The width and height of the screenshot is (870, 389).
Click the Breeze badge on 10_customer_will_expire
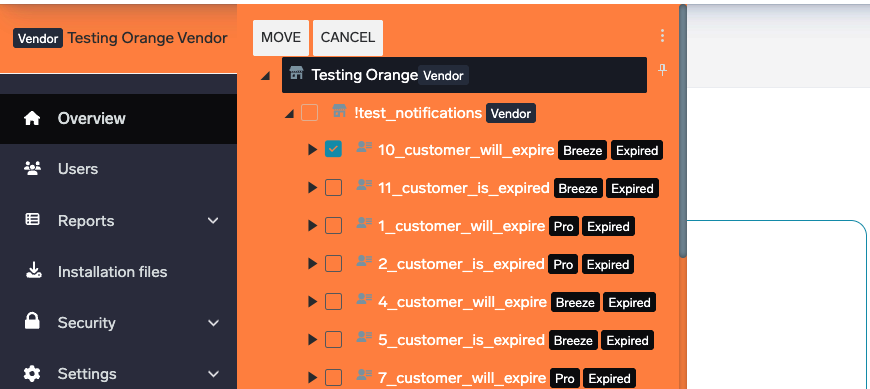583,150
